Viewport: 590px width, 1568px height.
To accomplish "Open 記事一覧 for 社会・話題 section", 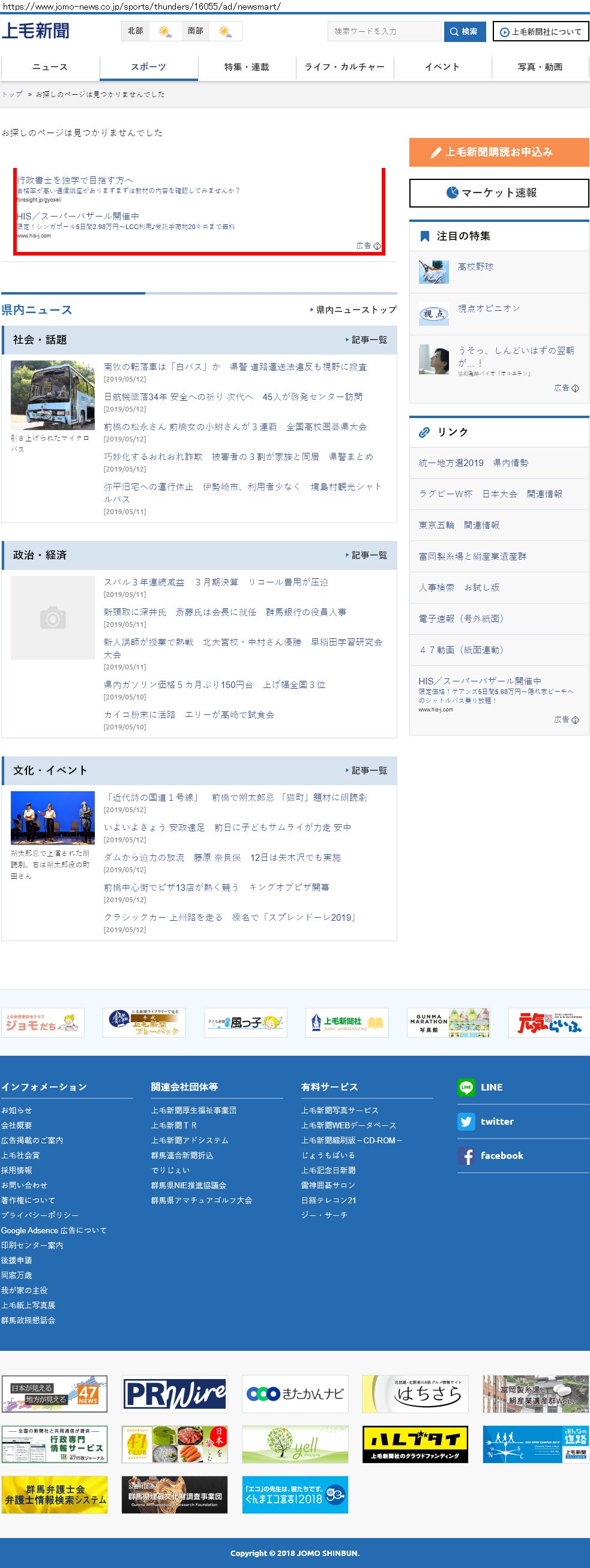I will 367,340.
